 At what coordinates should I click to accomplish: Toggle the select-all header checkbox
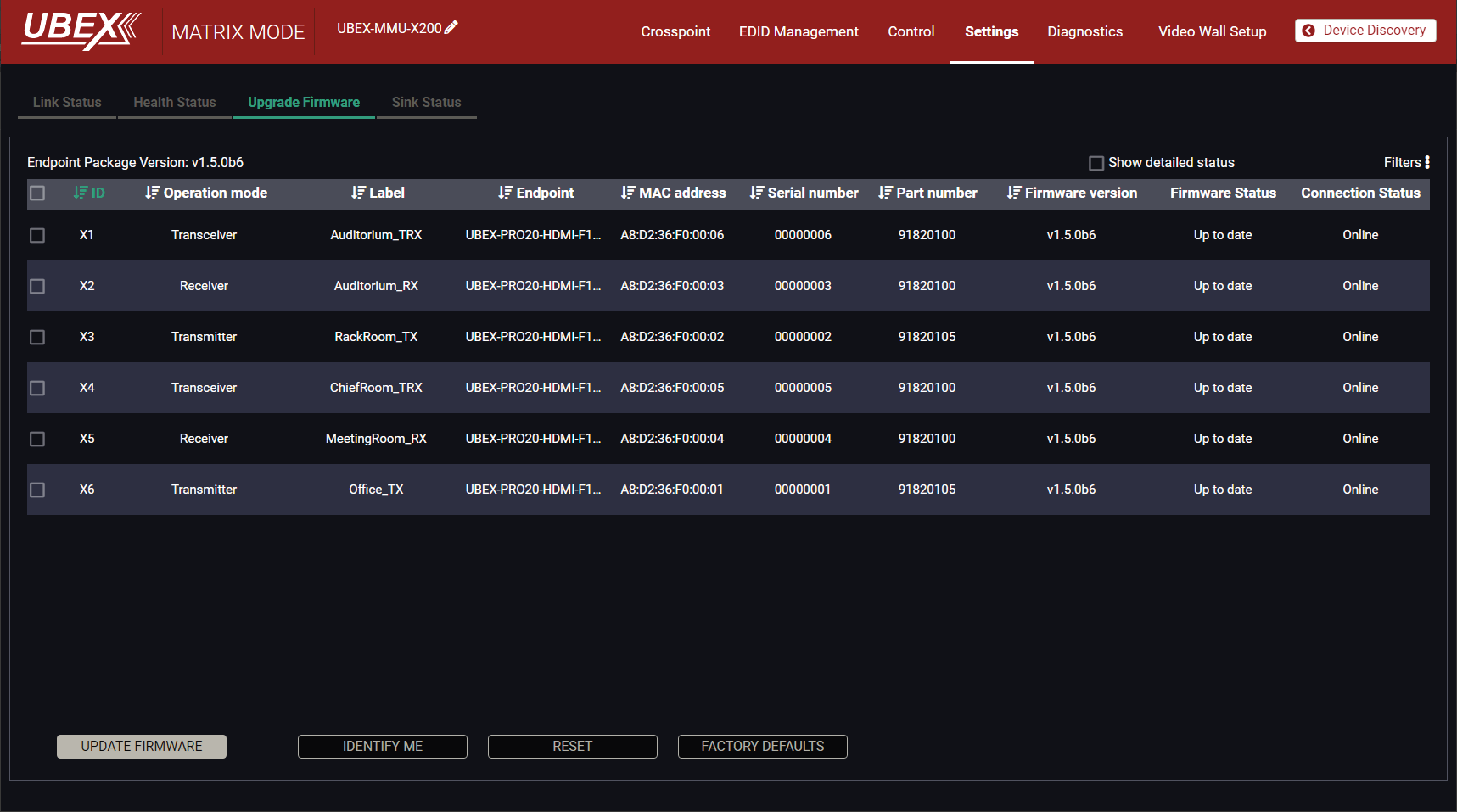(37, 193)
